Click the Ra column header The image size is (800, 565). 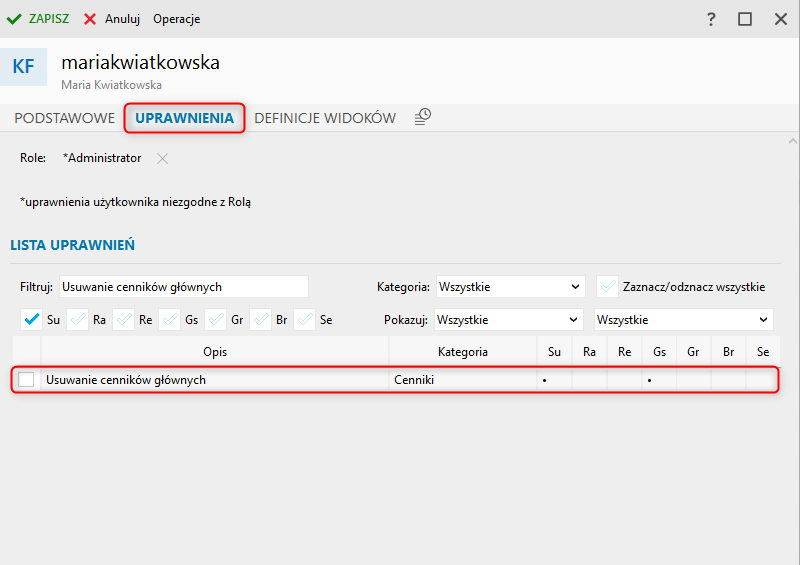589,352
